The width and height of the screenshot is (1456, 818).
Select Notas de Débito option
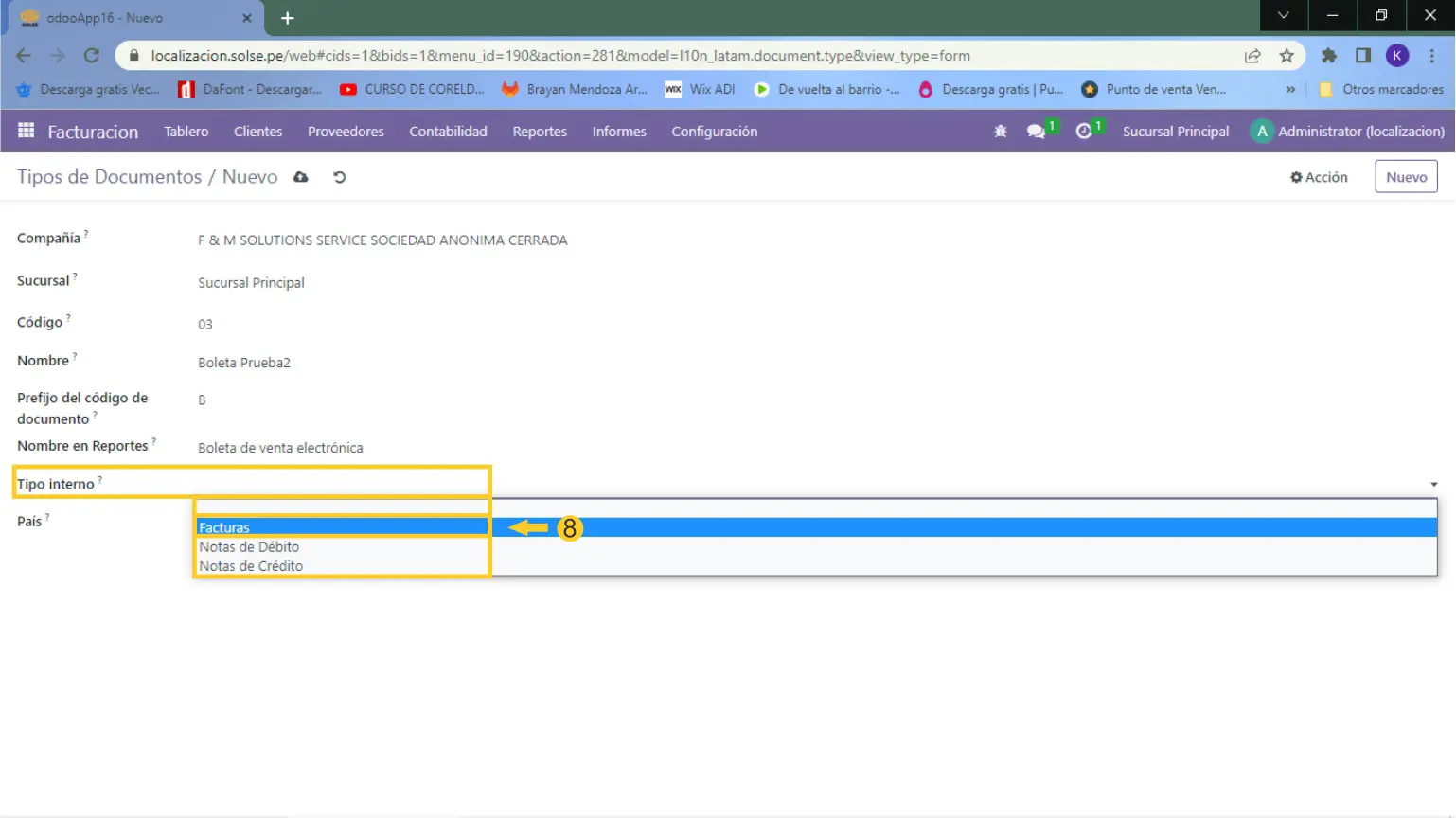coord(816,546)
